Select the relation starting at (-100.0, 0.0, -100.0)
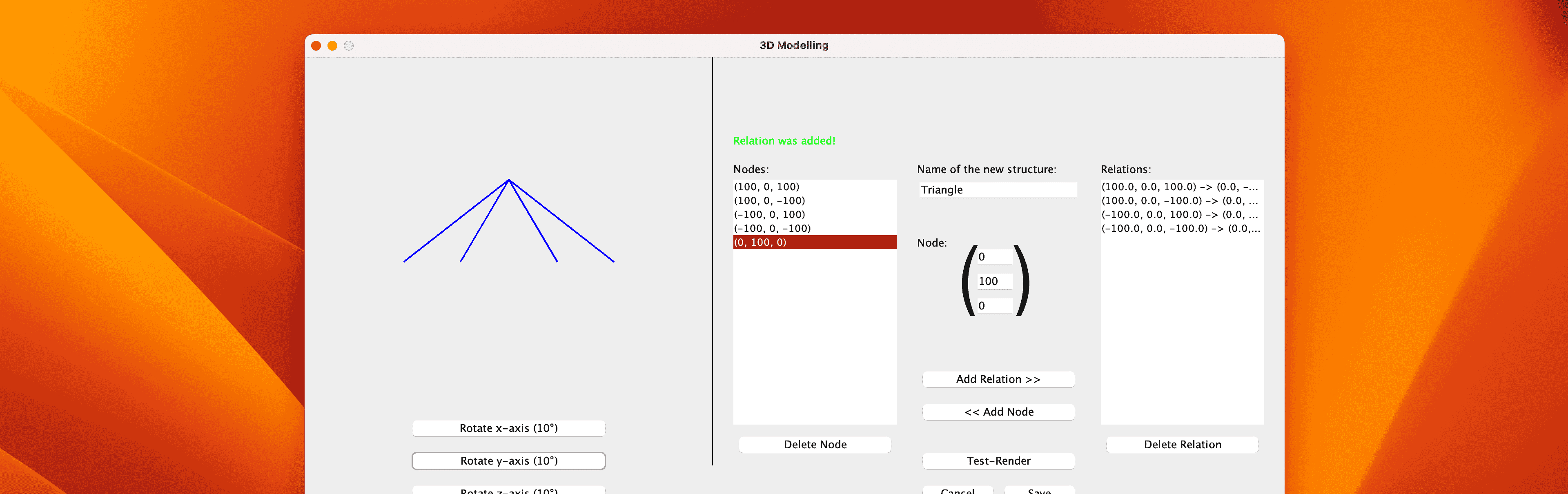1568x494 pixels. (1180, 229)
